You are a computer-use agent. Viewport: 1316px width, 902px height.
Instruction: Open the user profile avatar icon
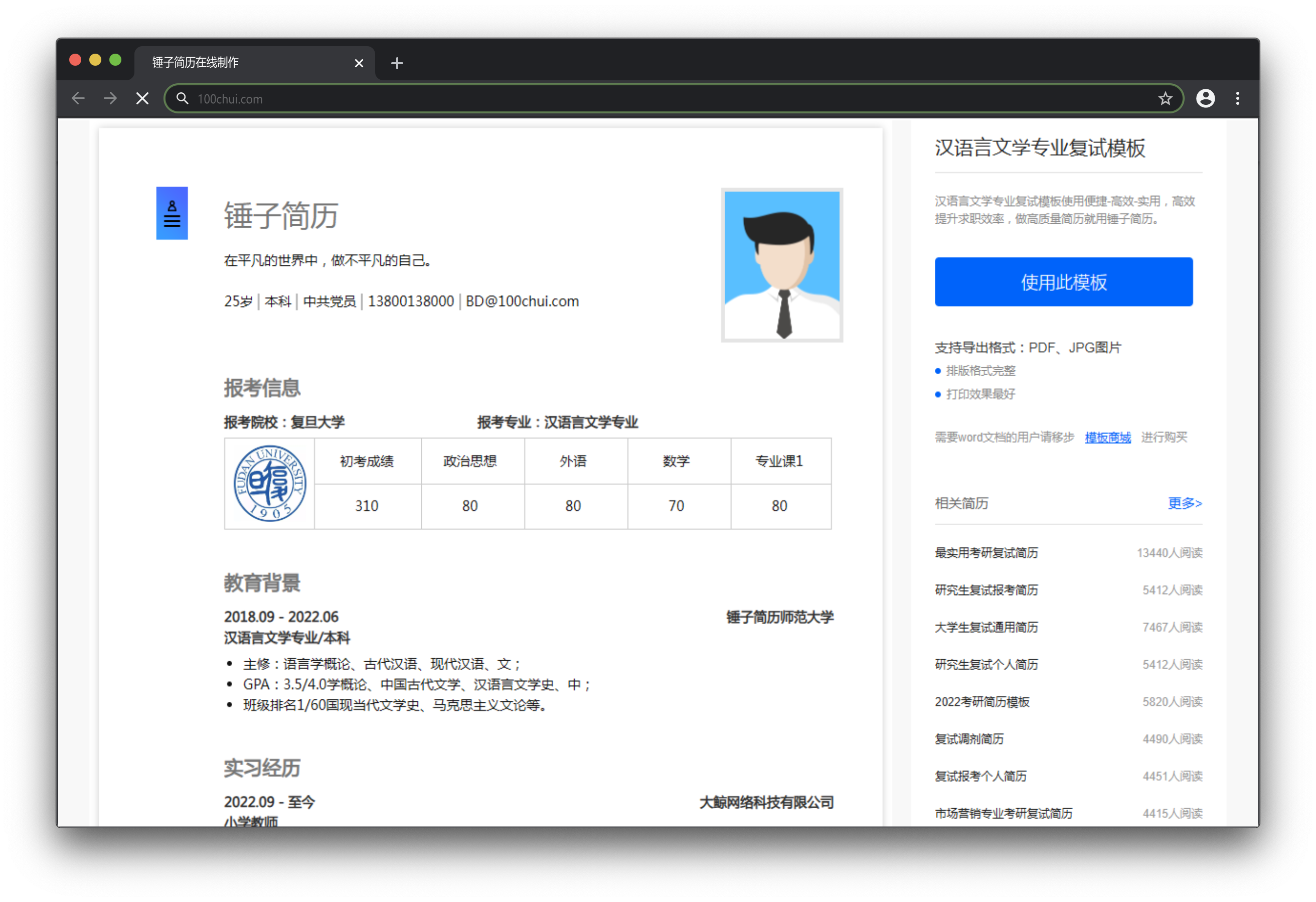[x=1205, y=99]
